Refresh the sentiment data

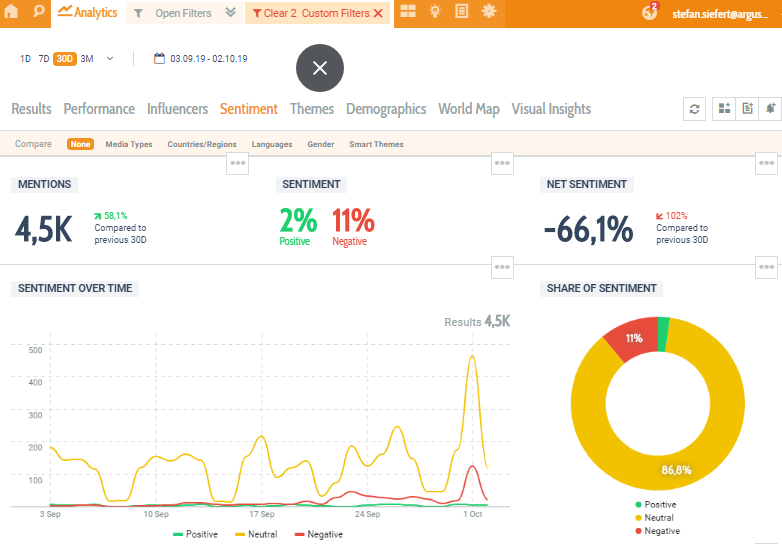(694, 109)
